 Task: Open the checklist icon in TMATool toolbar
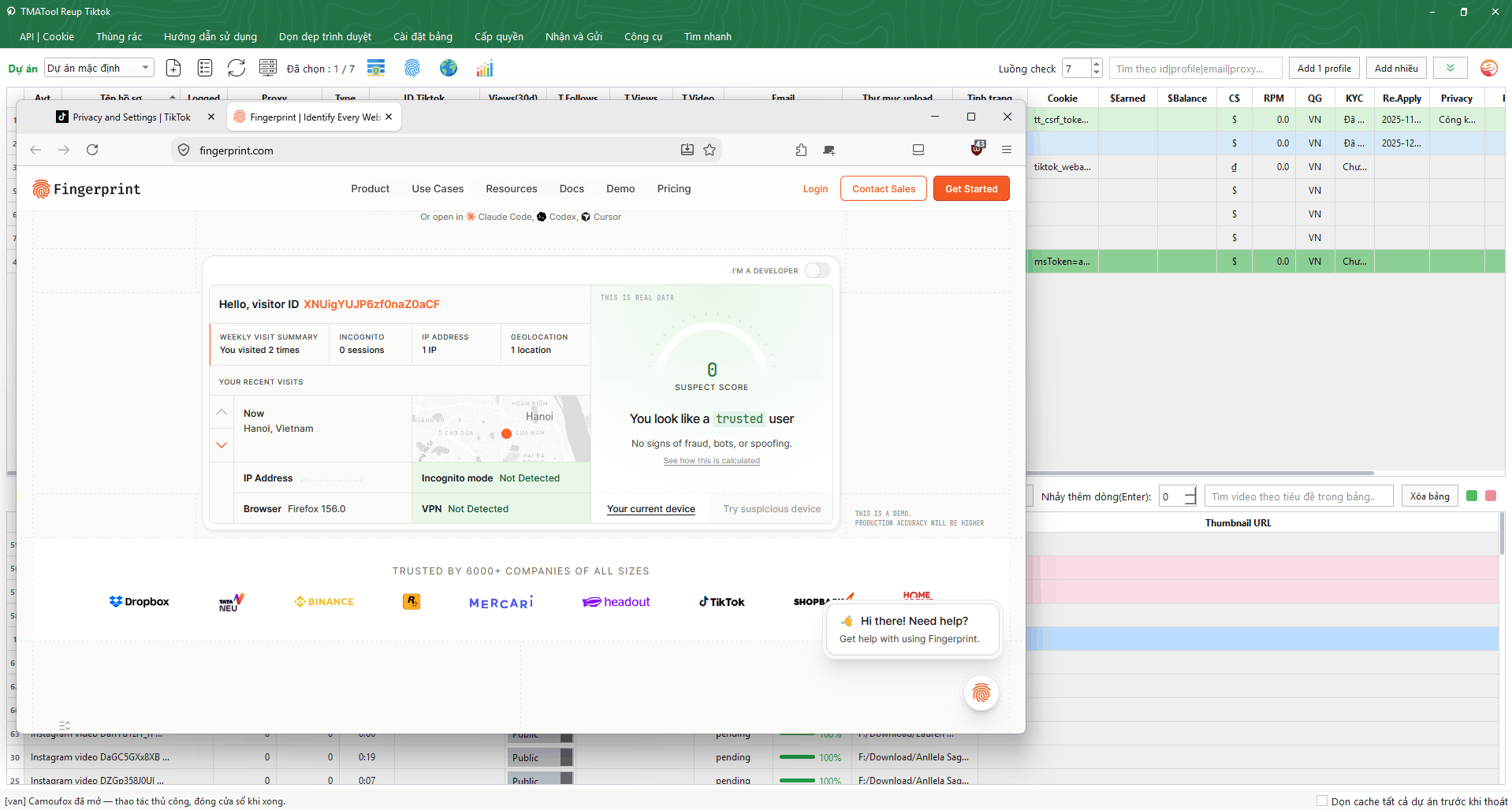point(205,69)
